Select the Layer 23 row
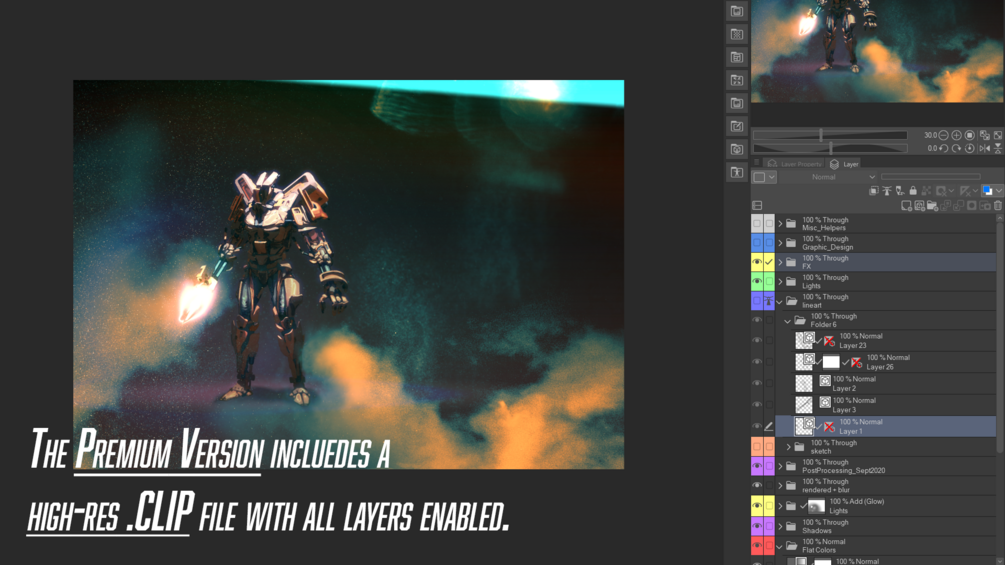 coord(886,340)
